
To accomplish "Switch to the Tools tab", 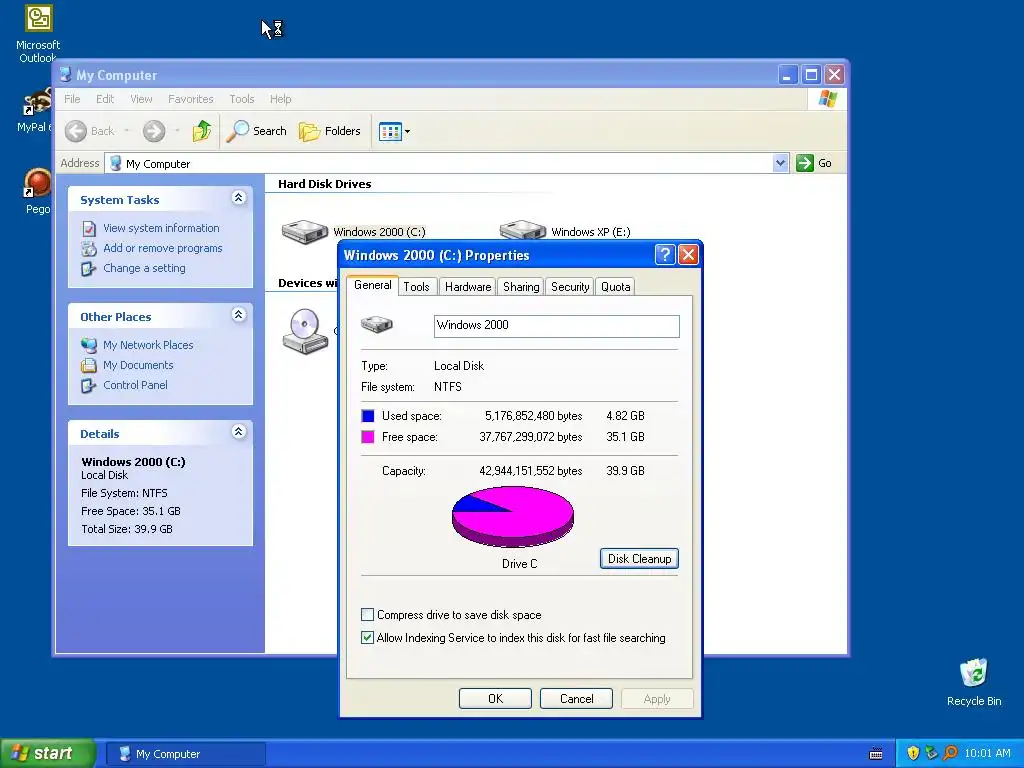I will click(x=416, y=287).
